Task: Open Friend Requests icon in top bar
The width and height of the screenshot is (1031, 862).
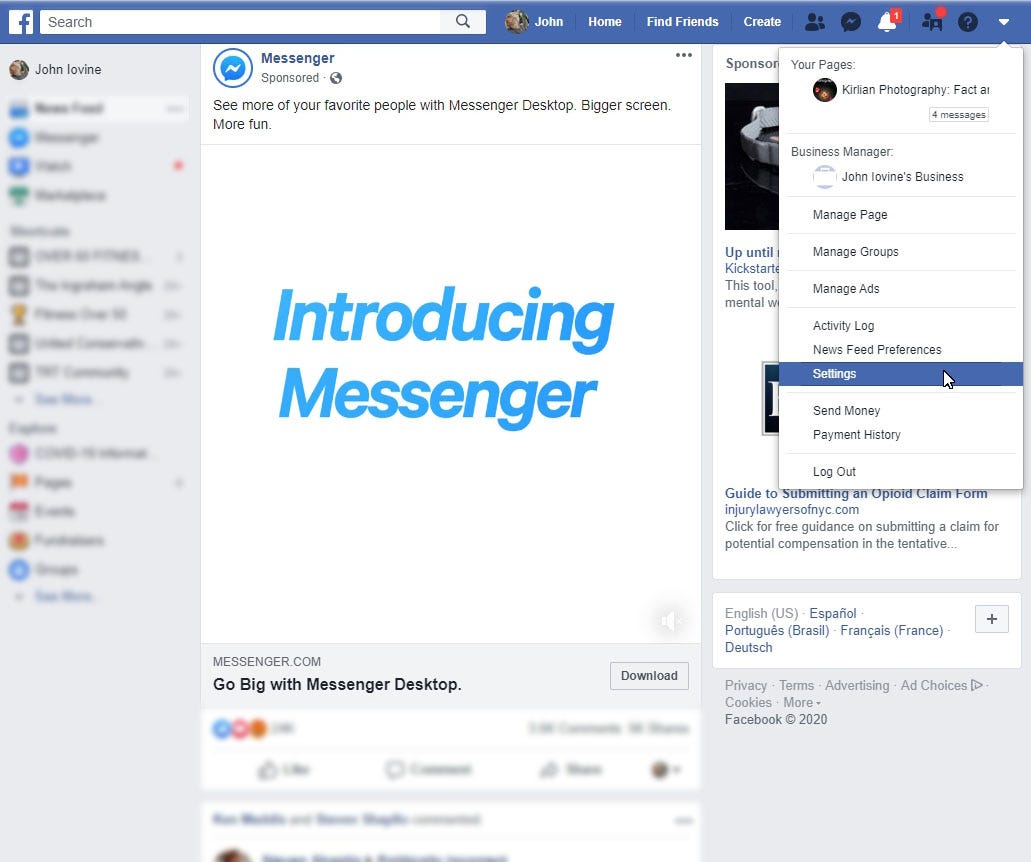Action: [x=815, y=22]
